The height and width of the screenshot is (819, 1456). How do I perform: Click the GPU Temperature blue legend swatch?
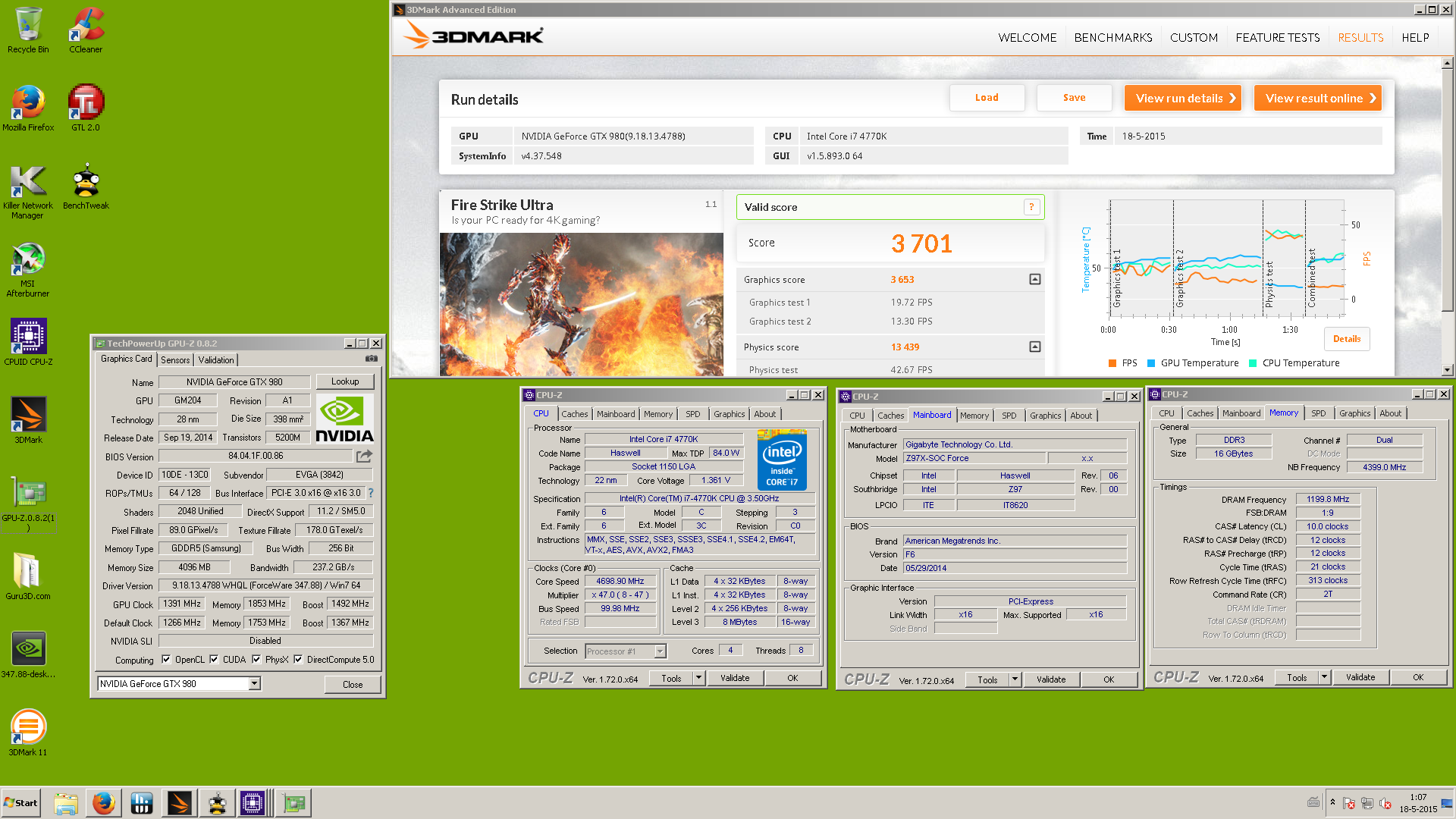pos(1151,363)
